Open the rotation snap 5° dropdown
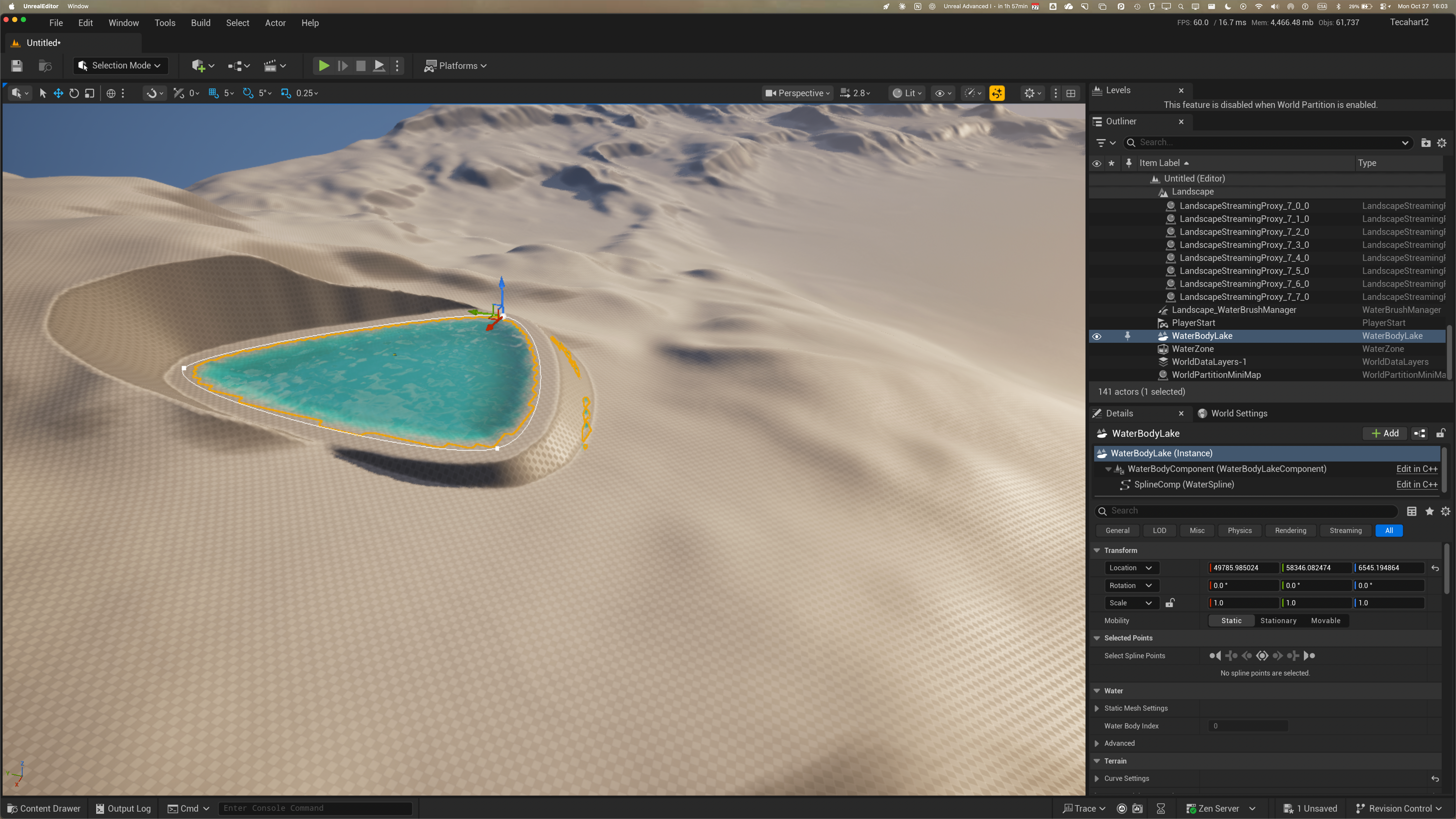Viewport: 1456px width, 819px height. (265, 93)
